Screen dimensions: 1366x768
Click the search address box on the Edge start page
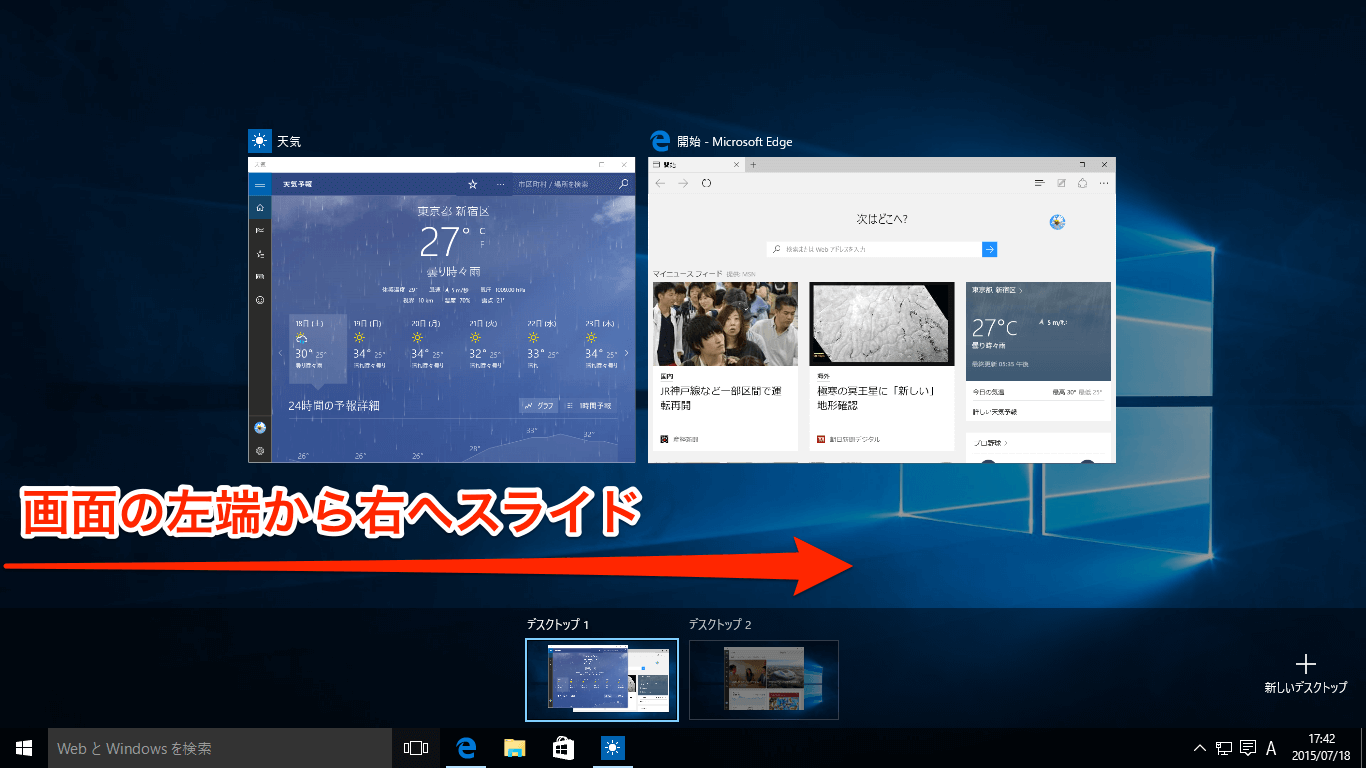coord(874,249)
